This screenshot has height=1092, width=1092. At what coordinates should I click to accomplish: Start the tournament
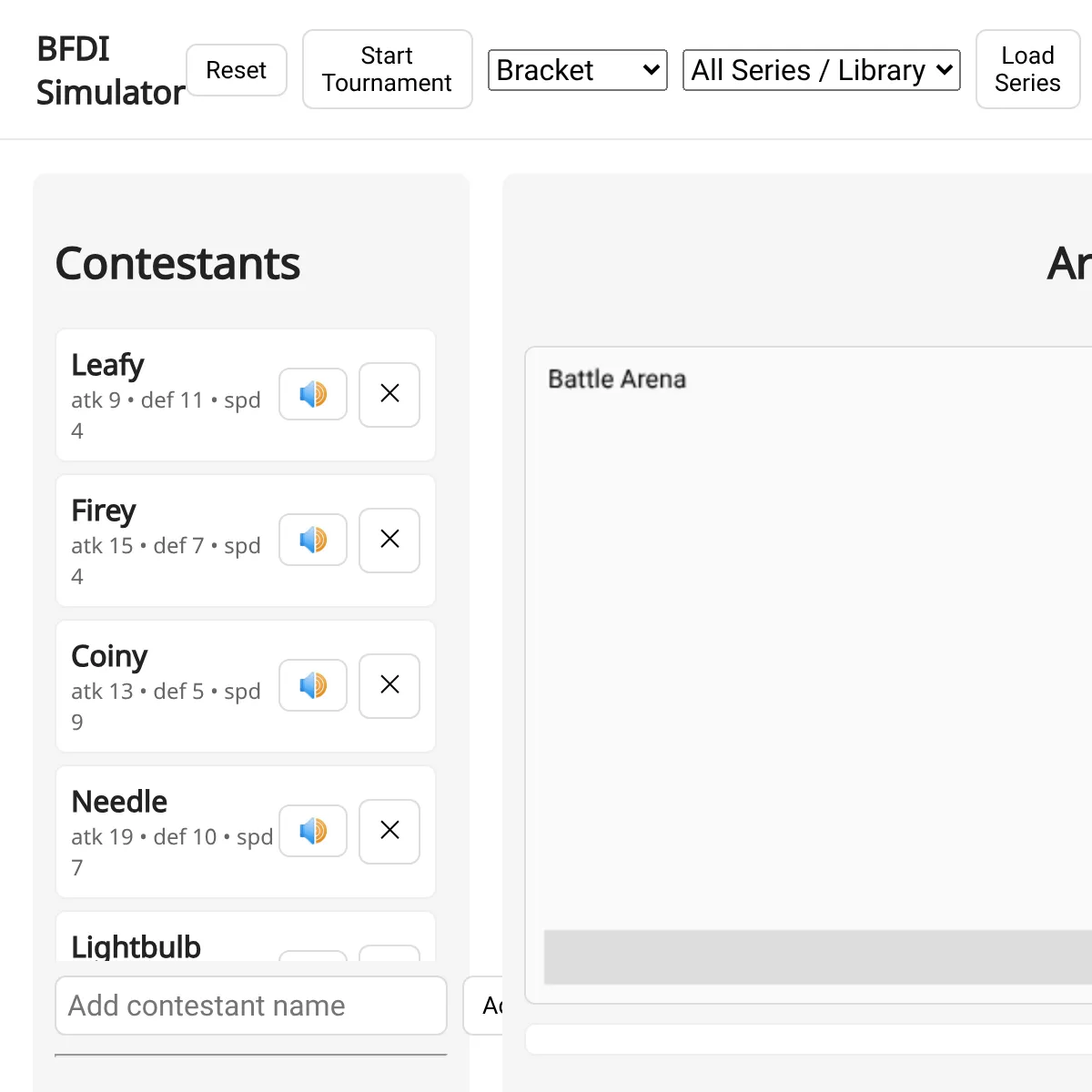(x=388, y=69)
